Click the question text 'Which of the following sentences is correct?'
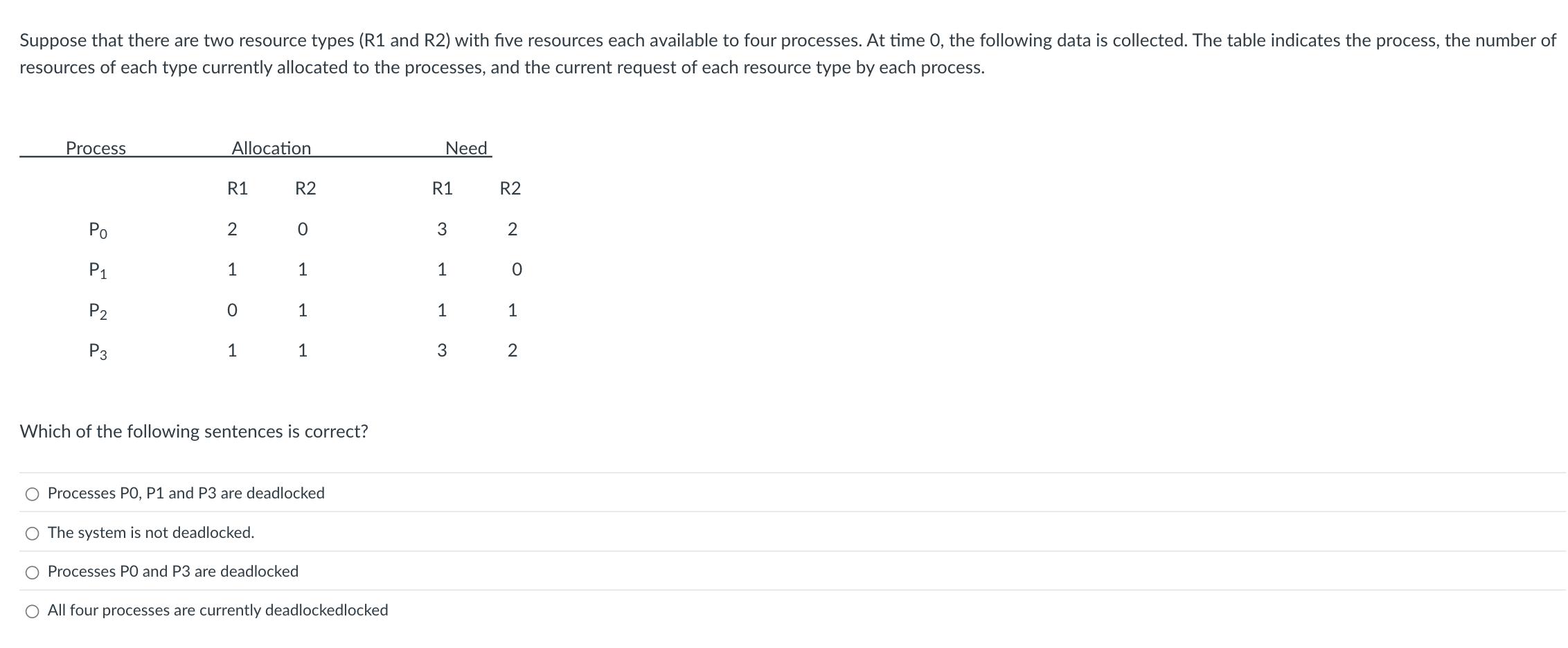 click(193, 431)
